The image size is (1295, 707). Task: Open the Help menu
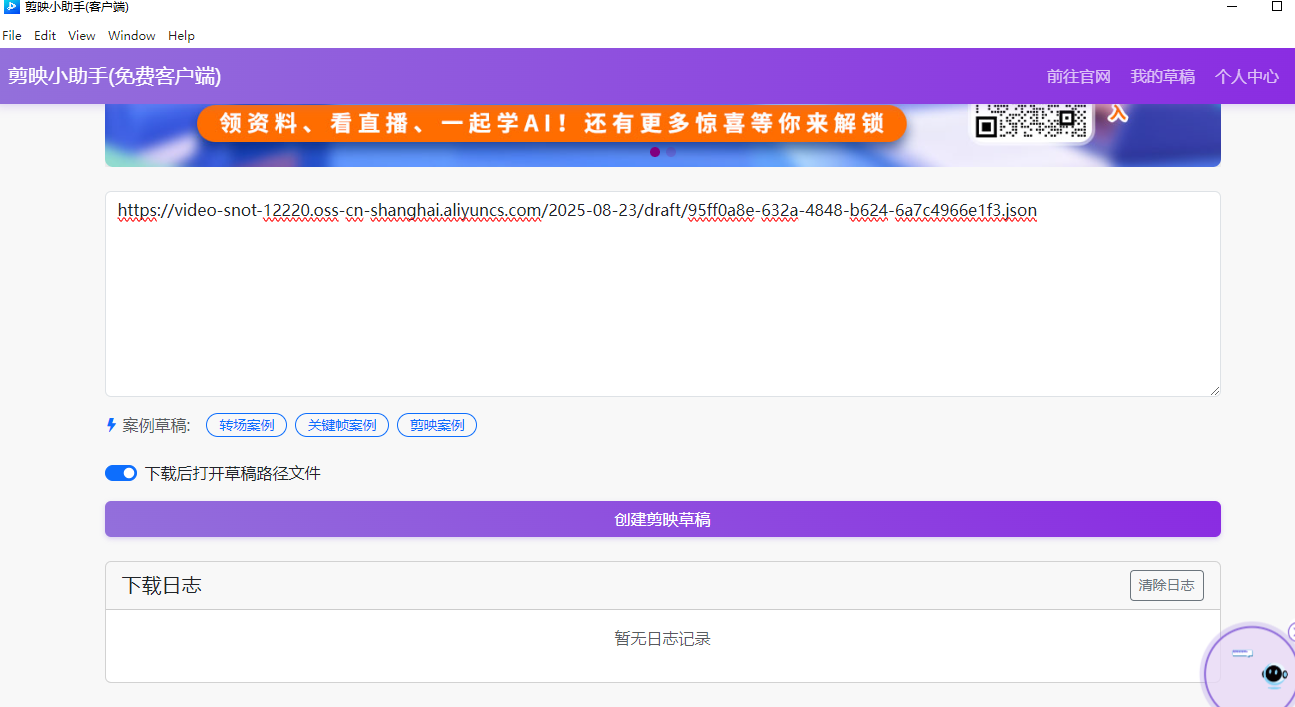tap(181, 35)
